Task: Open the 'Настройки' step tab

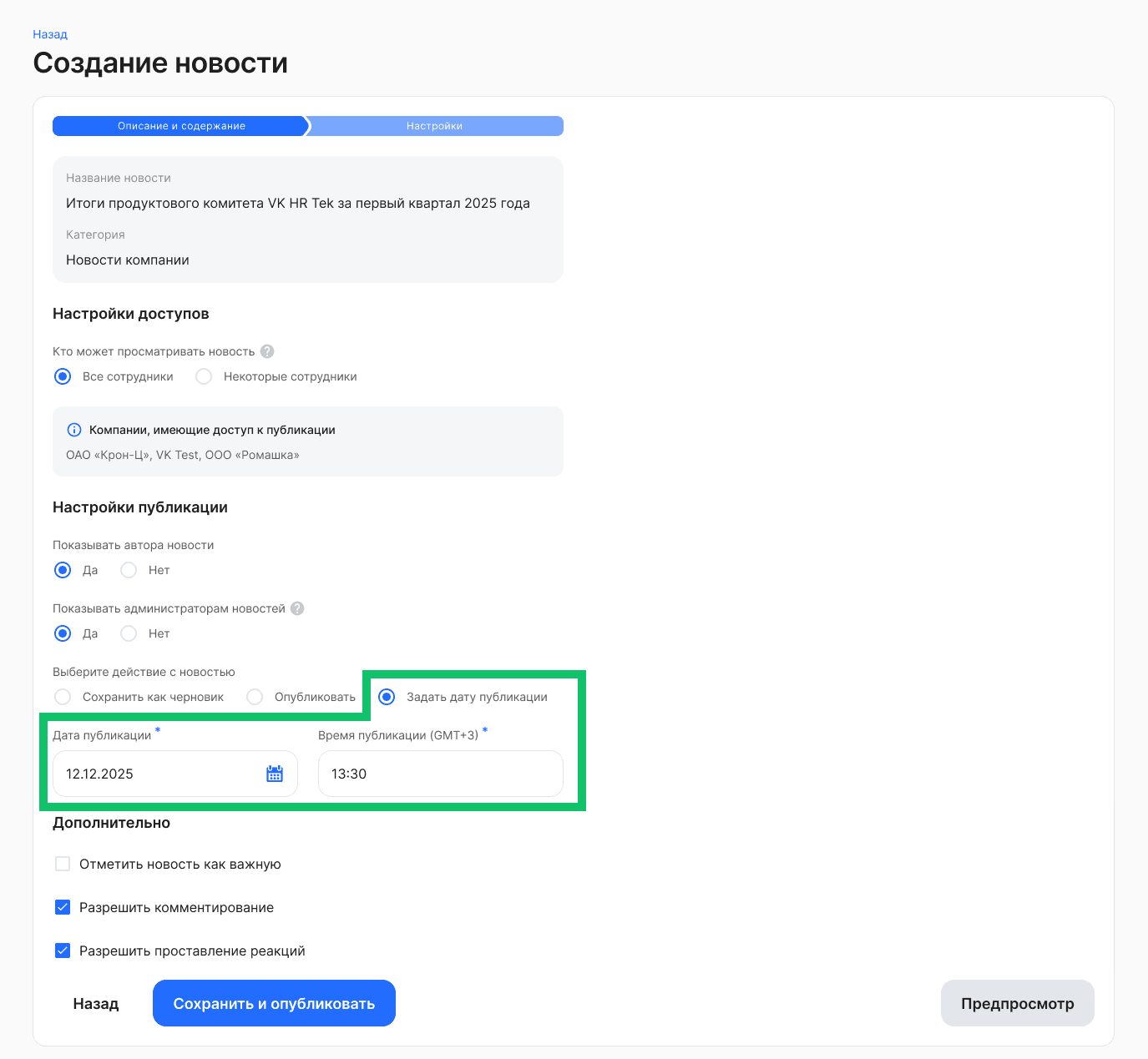Action: click(x=434, y=126)
